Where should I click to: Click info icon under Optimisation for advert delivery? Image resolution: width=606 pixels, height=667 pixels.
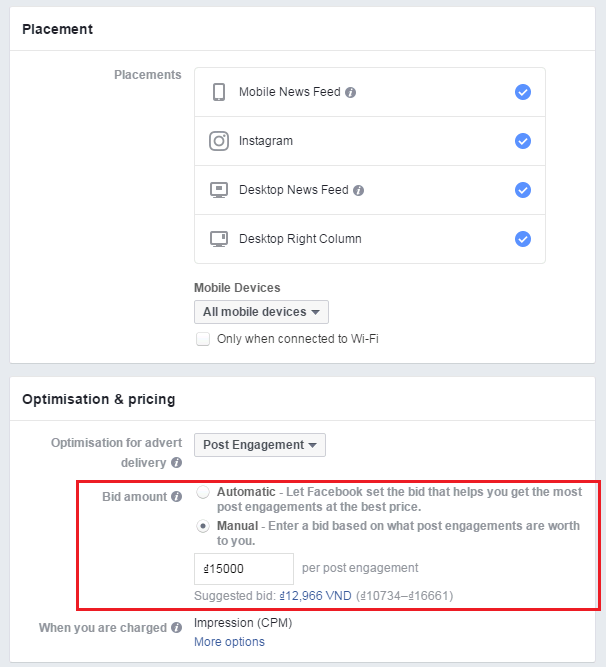[x=177, y=463]
